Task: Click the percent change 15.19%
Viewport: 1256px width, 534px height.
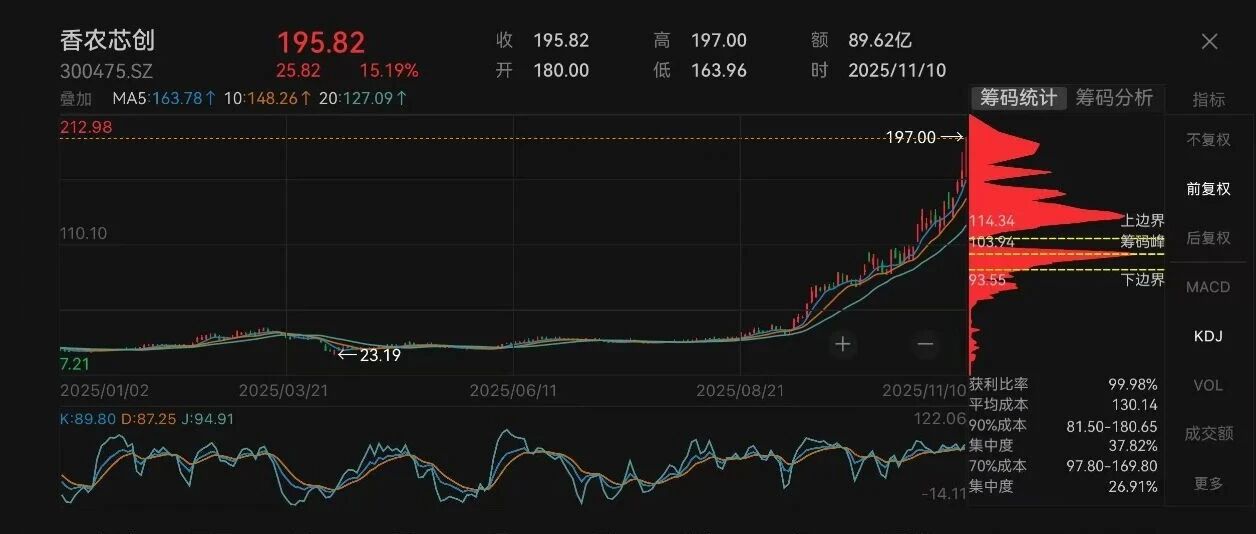Action: click(389, 71)
